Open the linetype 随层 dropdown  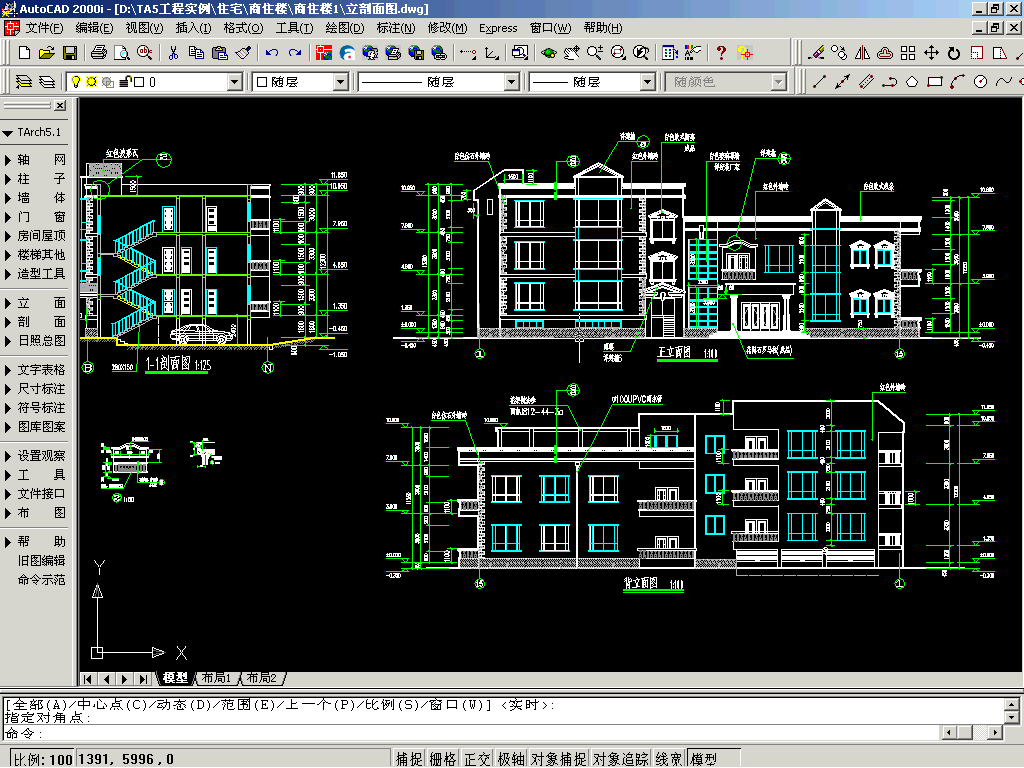(512, 82)
